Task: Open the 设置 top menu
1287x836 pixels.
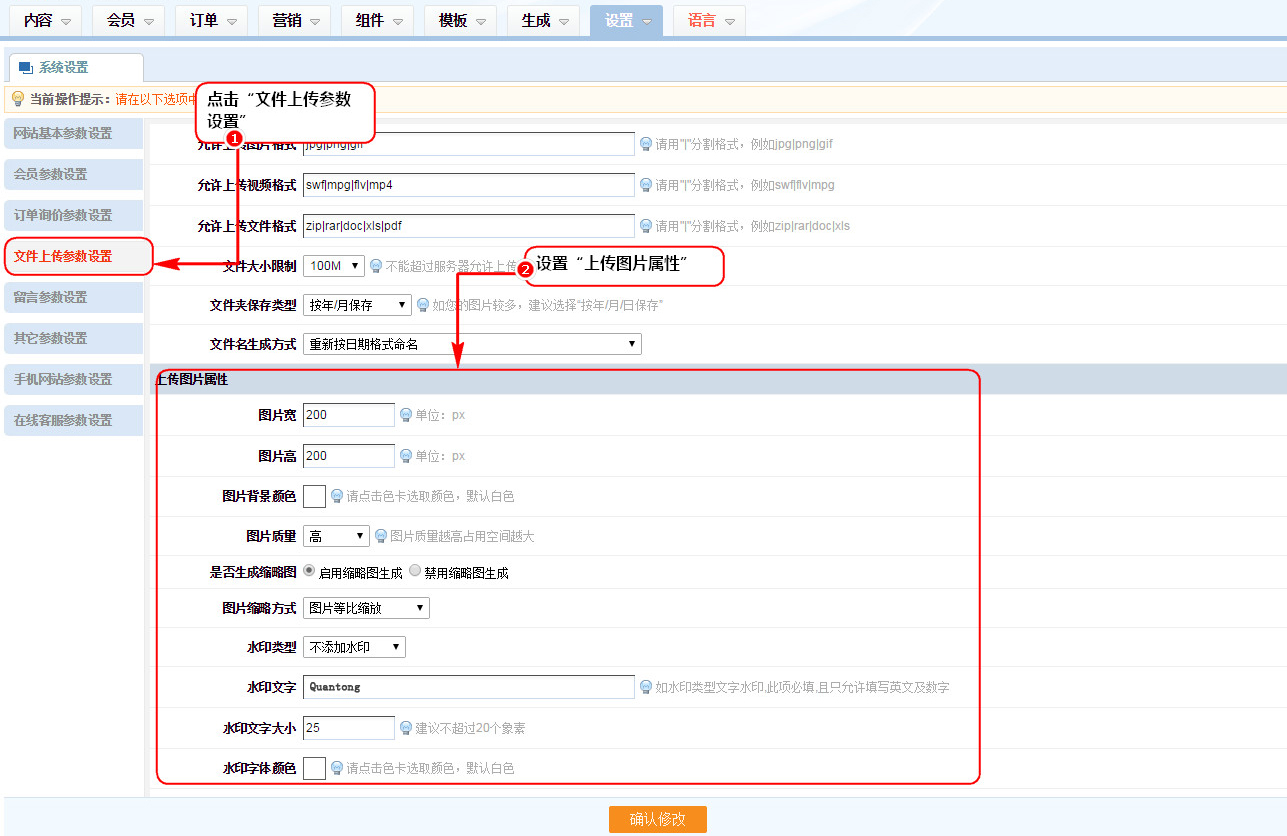Action: coord(626,21)
